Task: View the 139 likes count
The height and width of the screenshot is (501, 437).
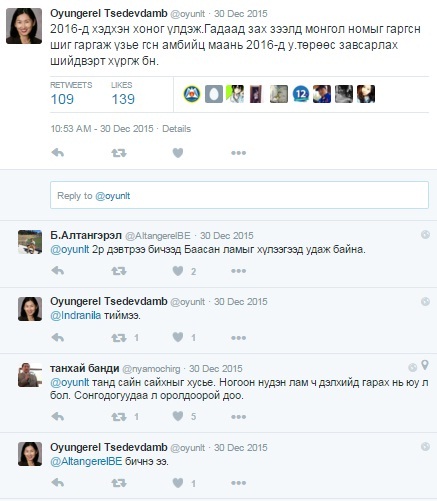Action: [123, 99]
